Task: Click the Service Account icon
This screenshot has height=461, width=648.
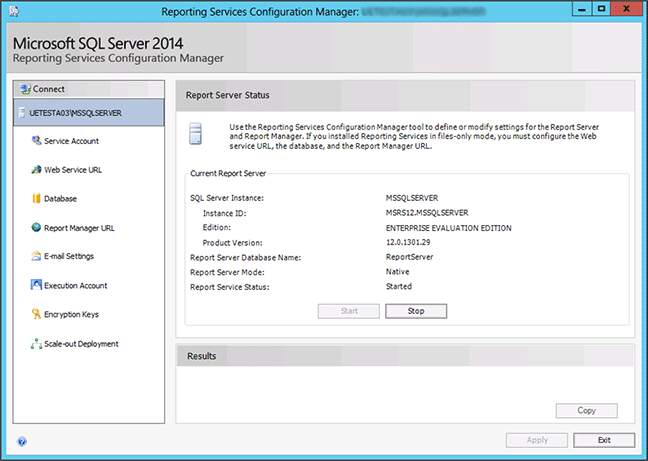Action: click(36, 141)
